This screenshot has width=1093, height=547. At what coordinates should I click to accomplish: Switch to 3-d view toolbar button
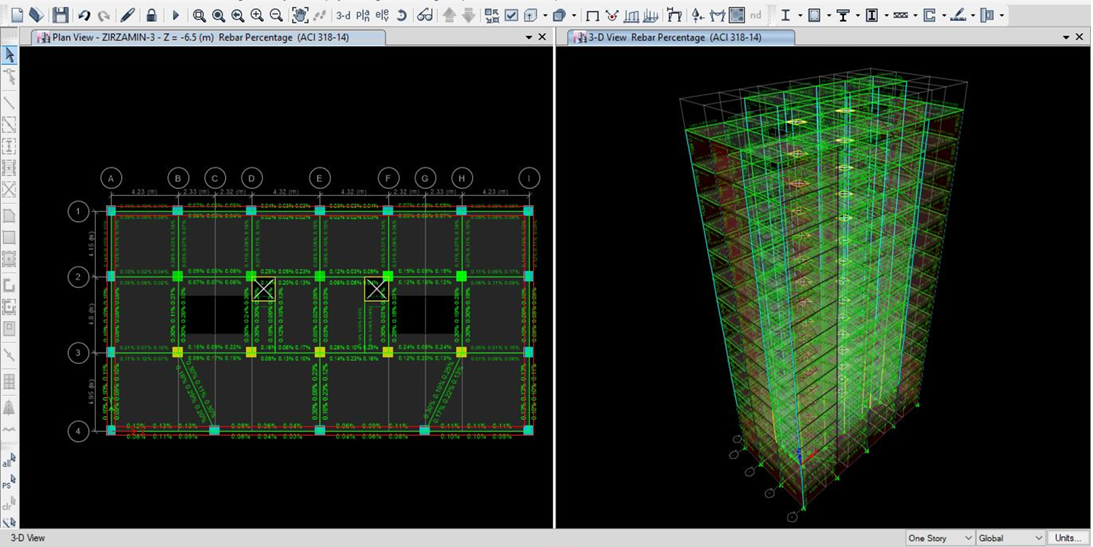pyautogui.click(x=343, y=15)
